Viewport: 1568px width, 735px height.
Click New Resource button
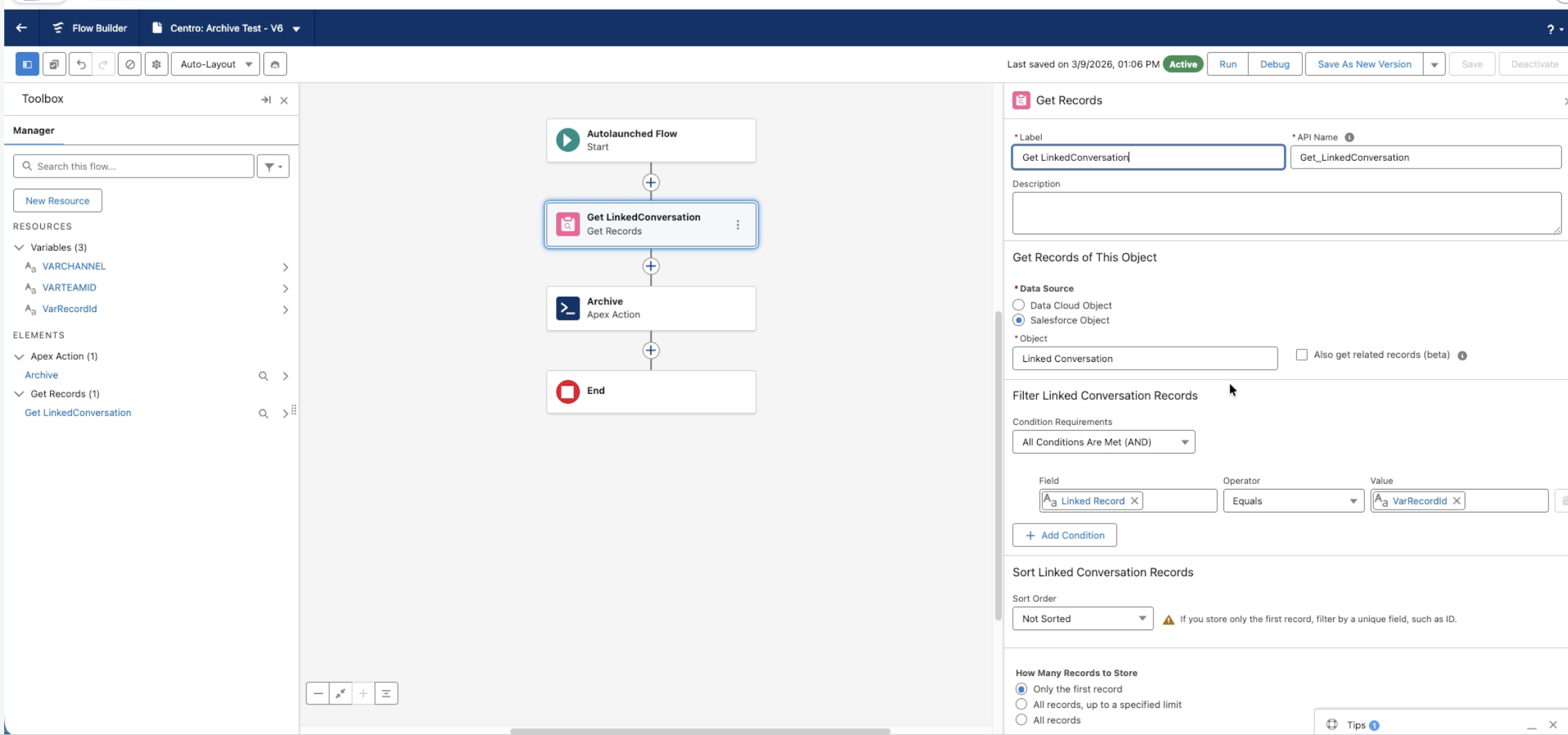point(58,200)
